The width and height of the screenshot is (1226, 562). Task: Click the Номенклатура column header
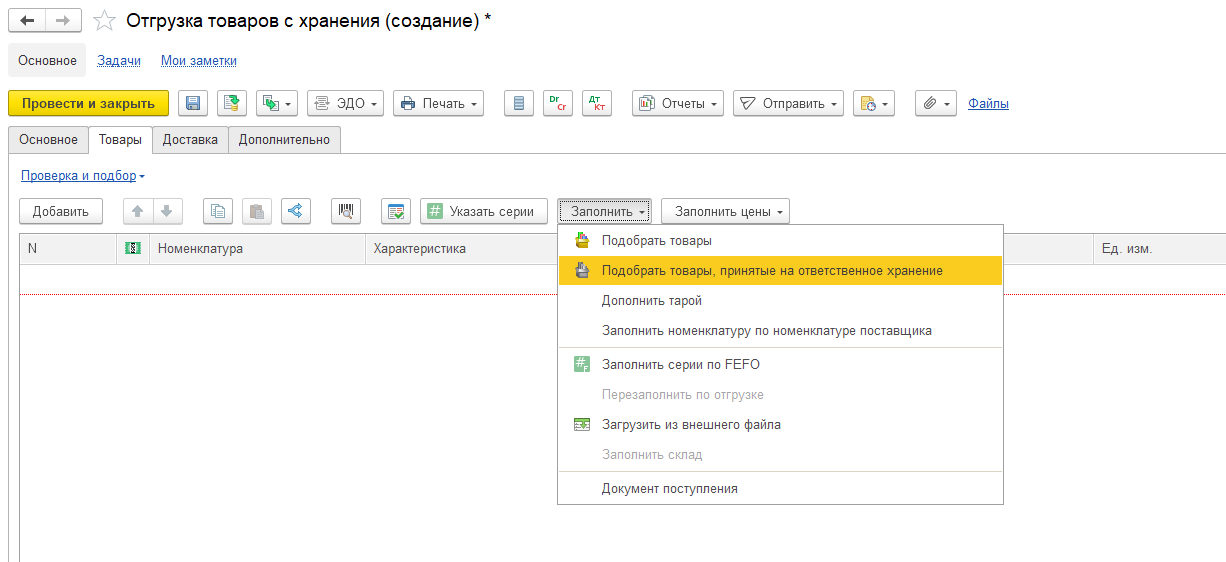pyautogui.click(x=200, y=248)
